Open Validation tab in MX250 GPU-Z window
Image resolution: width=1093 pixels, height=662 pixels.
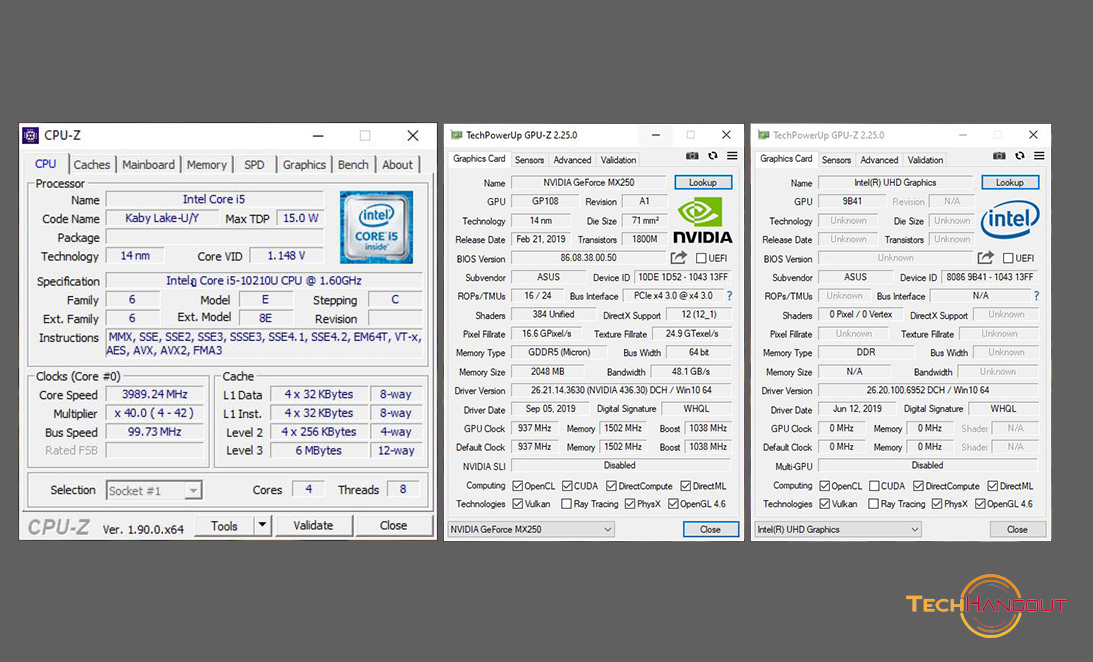tap(618, 160)
